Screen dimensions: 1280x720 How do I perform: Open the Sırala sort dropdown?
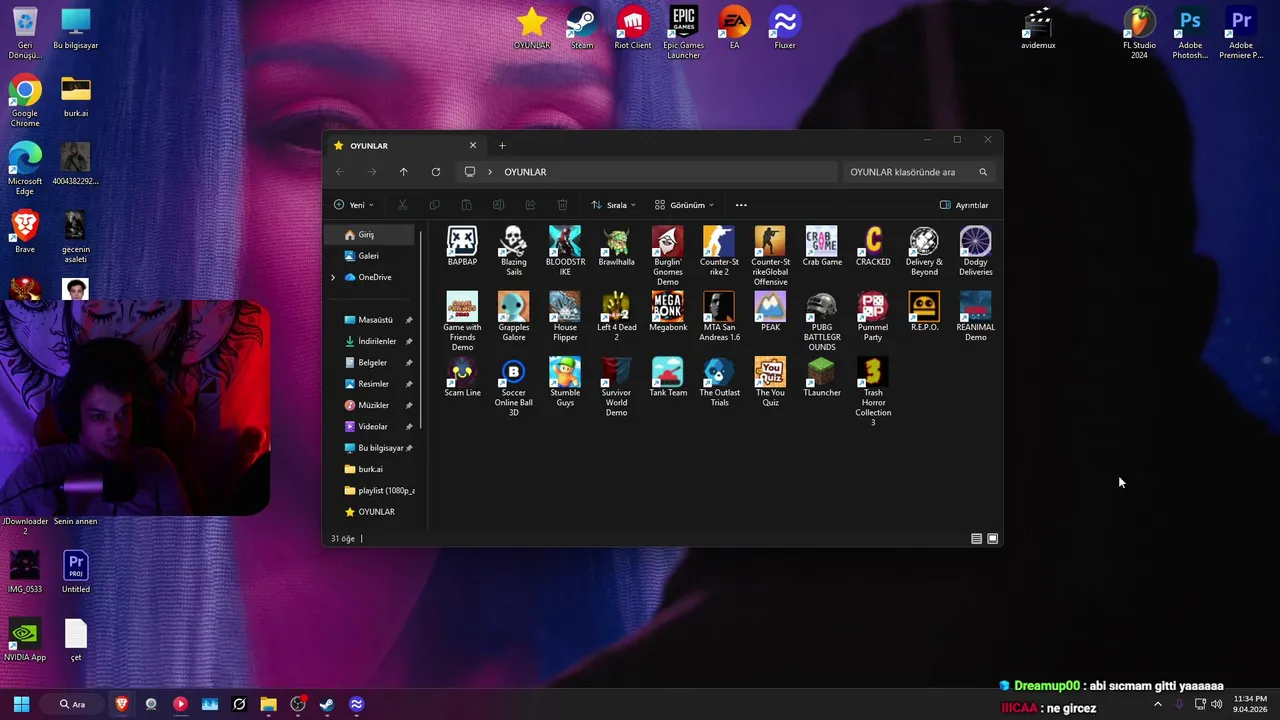coord(614,205)
